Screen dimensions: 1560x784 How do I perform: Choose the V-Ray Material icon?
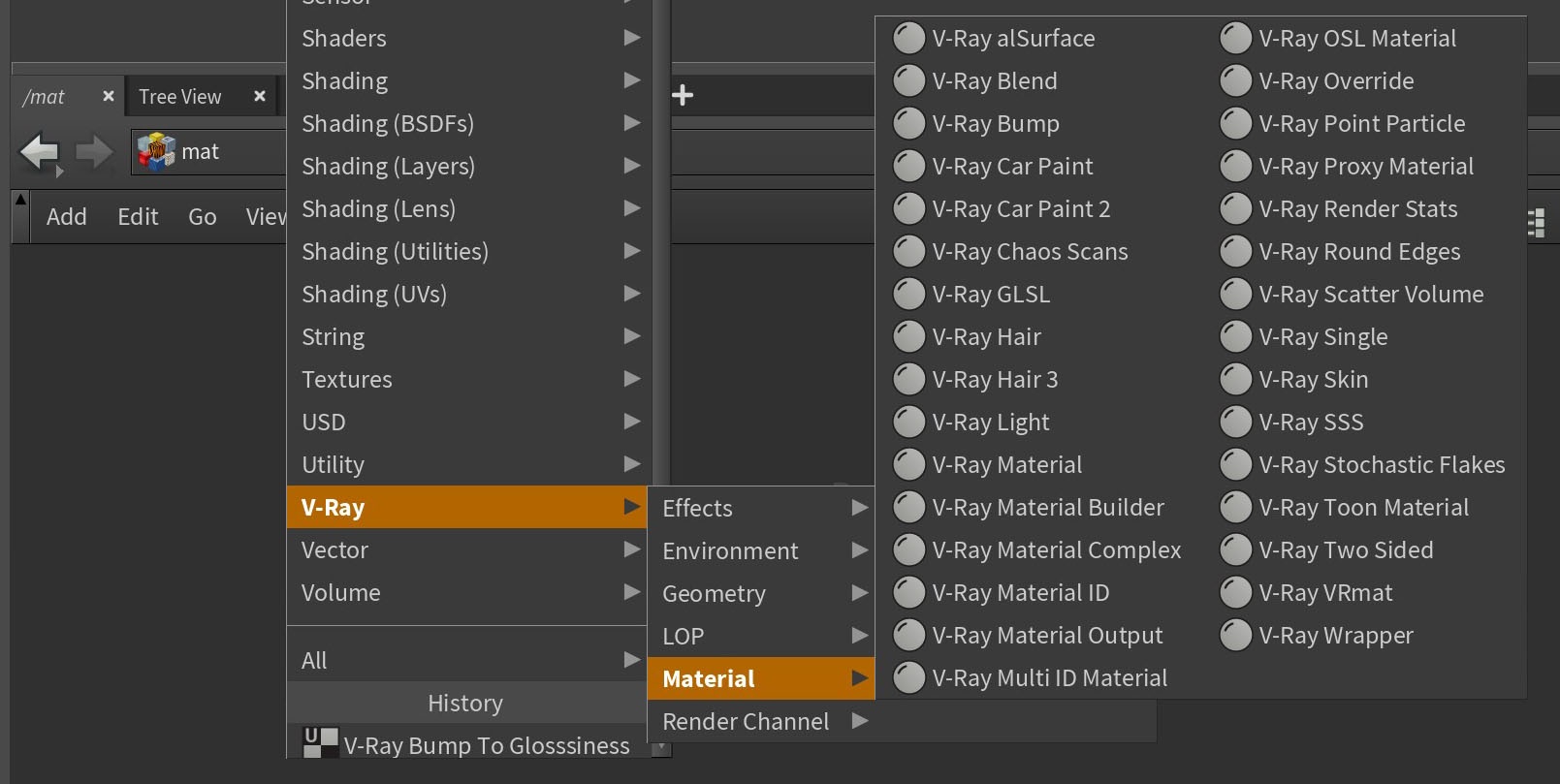coord(908,465)
